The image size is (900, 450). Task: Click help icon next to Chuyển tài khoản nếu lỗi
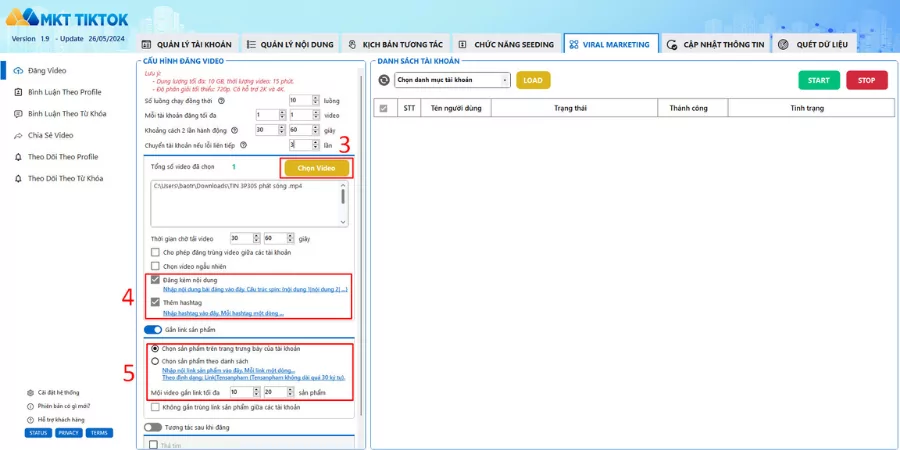pos(243,145)
